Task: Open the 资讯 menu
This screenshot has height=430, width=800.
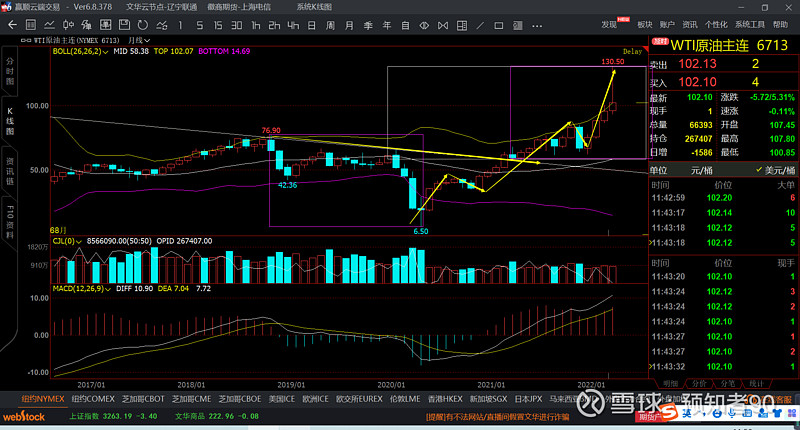Action: tap(689, 24)
